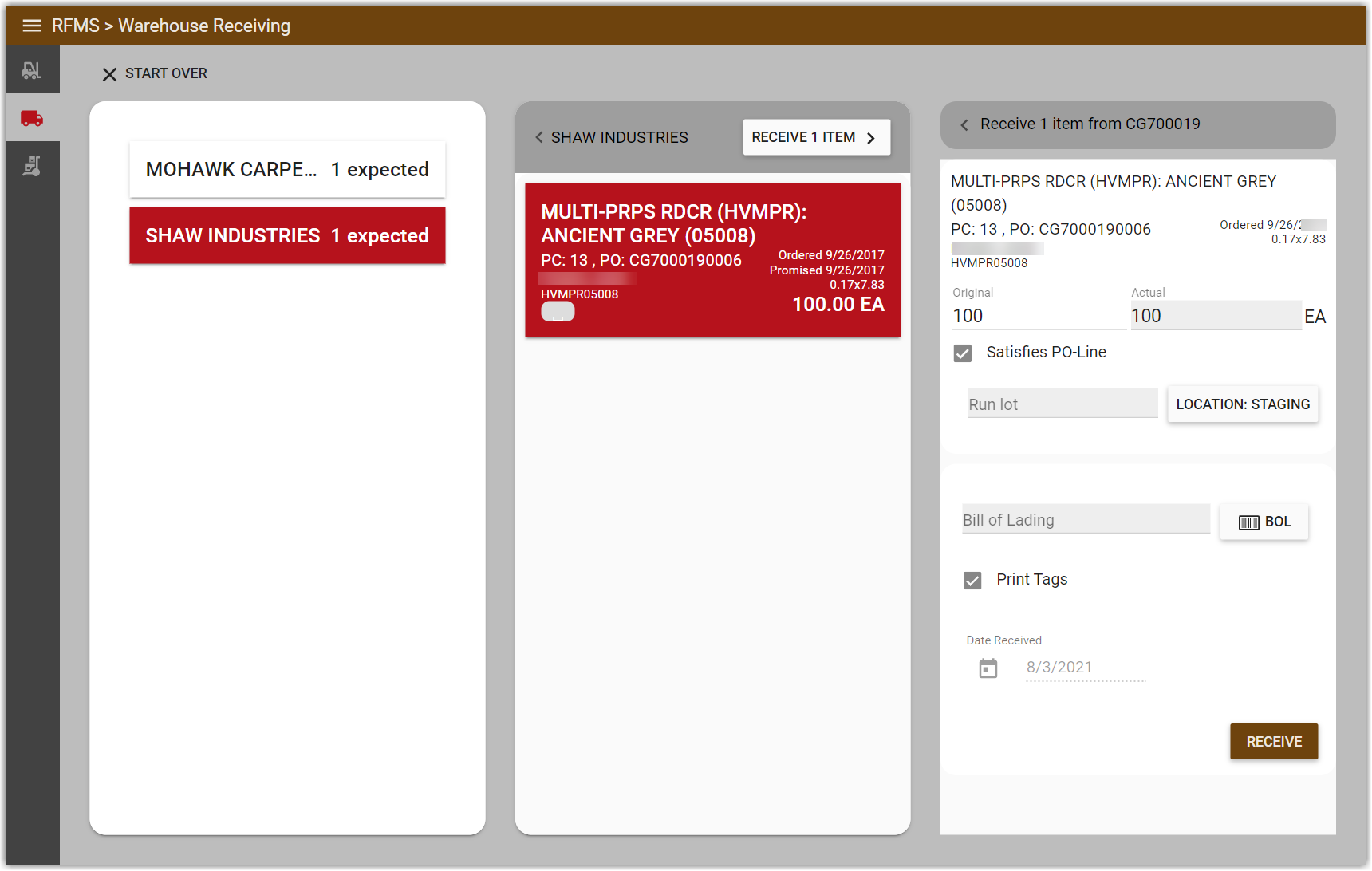Open the LOCATION: STAGING selector
This screenshot has height=871, width=1372.
tap(1242, 404)
